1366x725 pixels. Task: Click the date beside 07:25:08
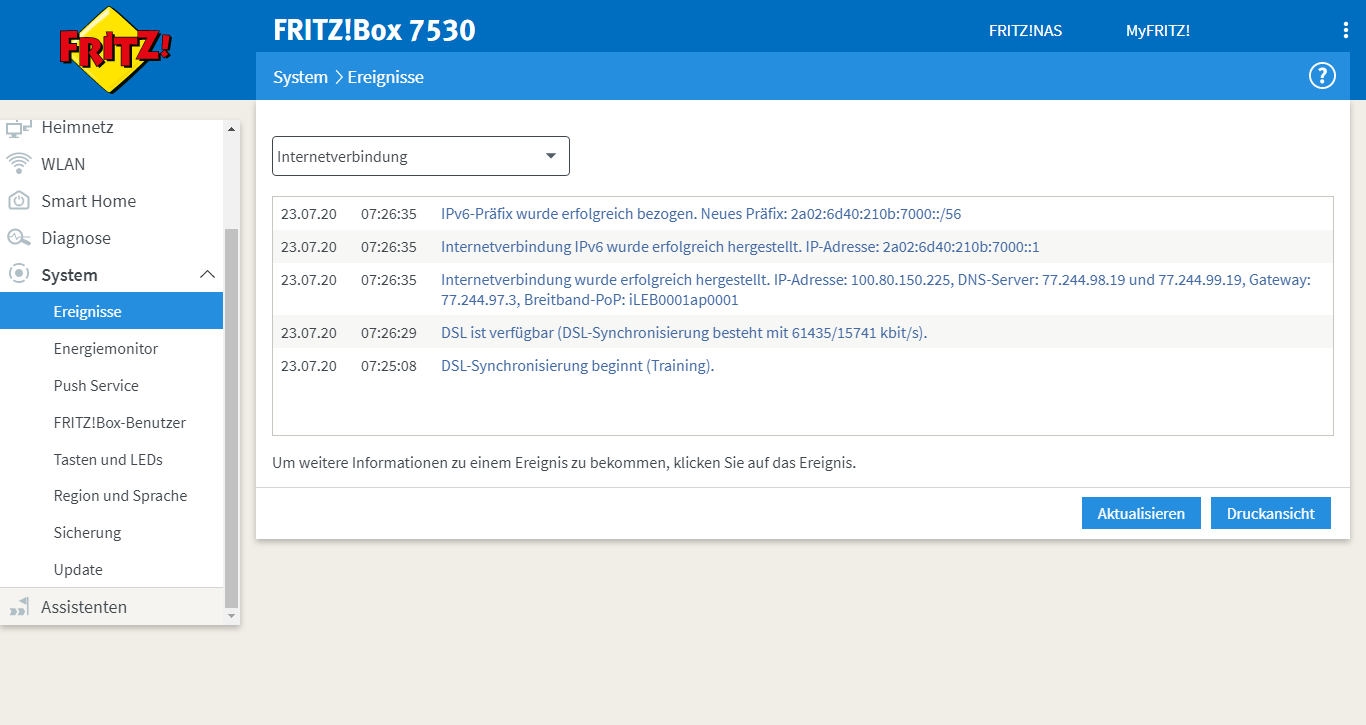click(x=309, y=366)
